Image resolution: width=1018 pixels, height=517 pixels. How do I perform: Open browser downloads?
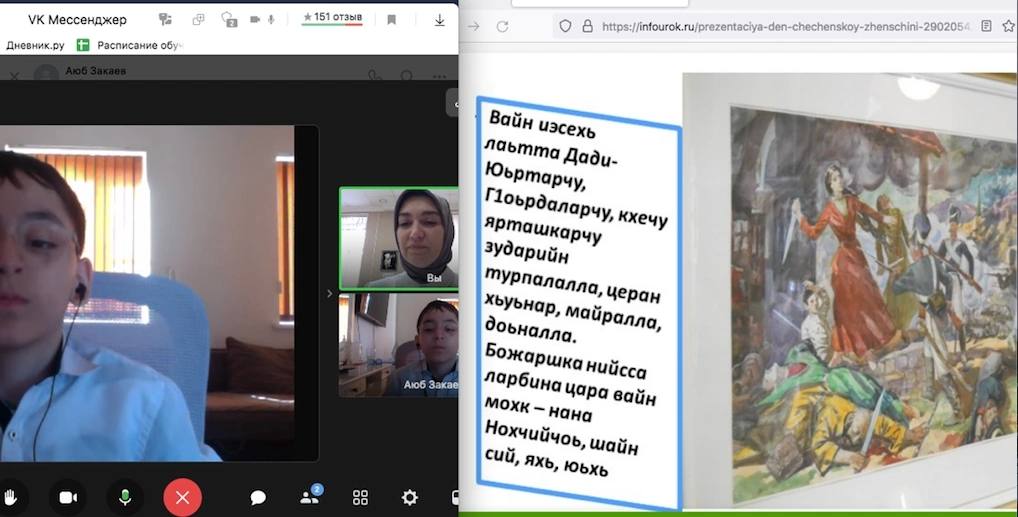tap(439, 19)
